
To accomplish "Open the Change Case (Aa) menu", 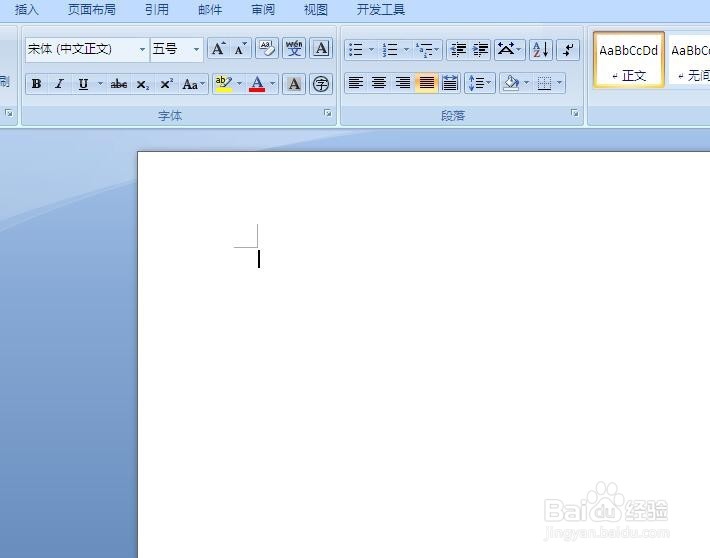I will pos(194,84).
